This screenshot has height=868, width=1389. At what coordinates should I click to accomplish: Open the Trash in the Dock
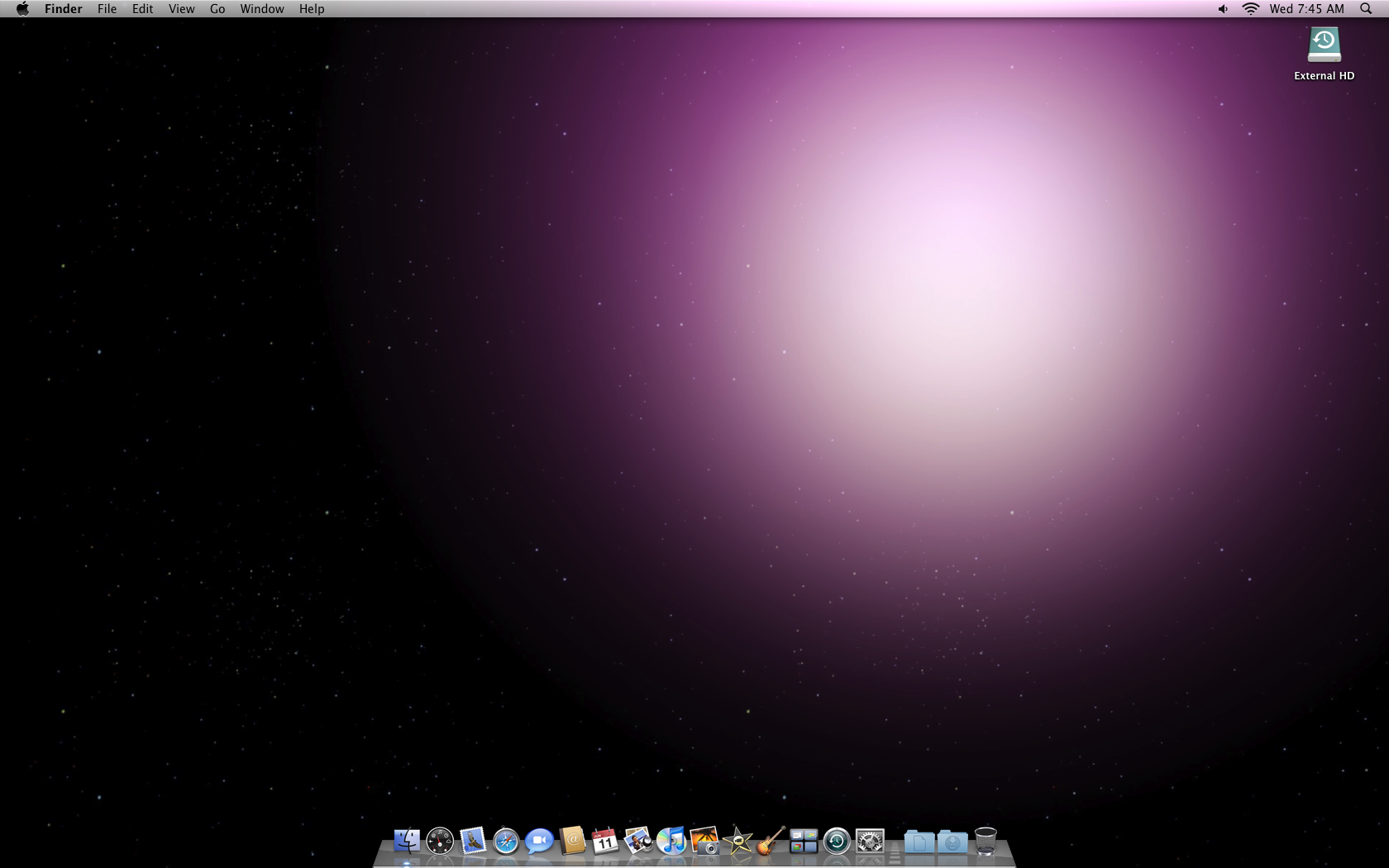click(986, 842)
